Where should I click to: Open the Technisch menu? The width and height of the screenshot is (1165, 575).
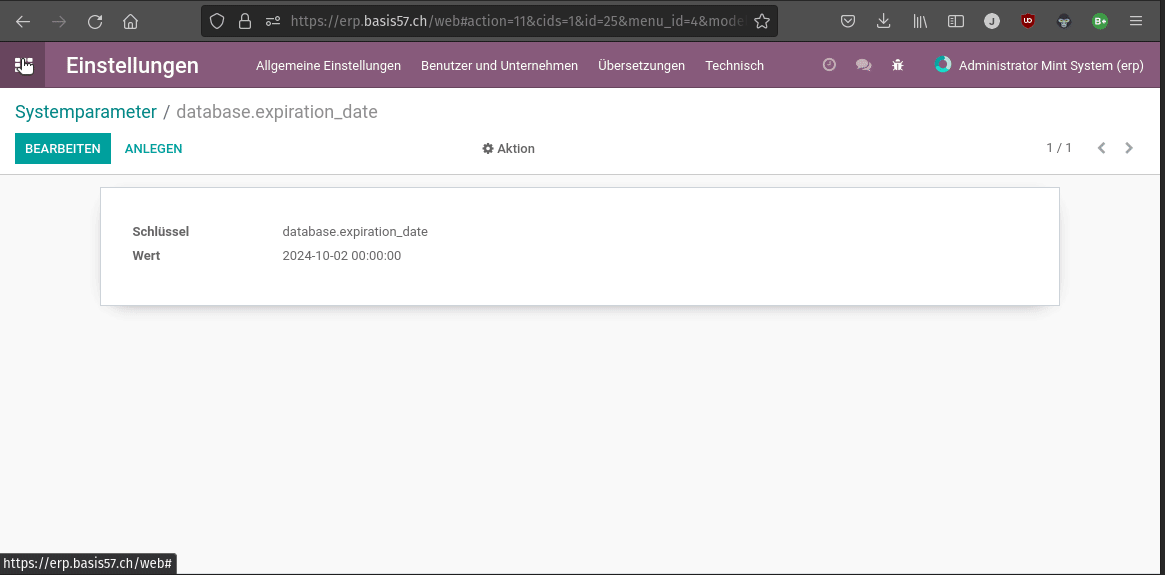pos(734,65)
